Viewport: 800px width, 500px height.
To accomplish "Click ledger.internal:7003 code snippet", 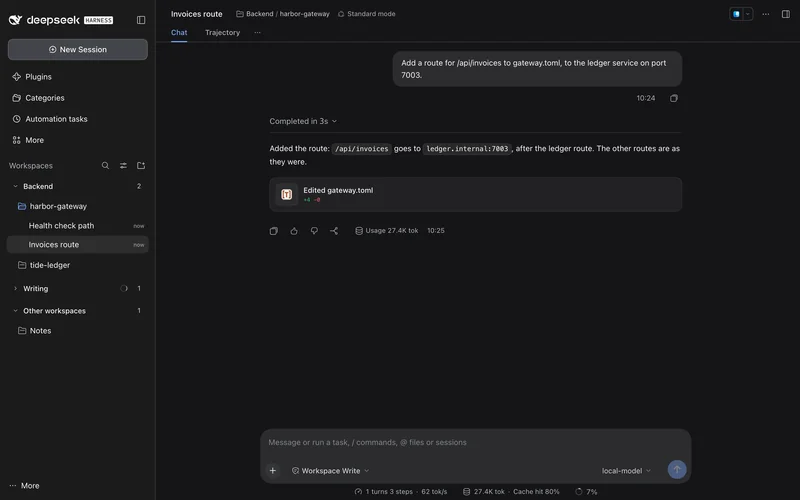I will tap(467, 149).
